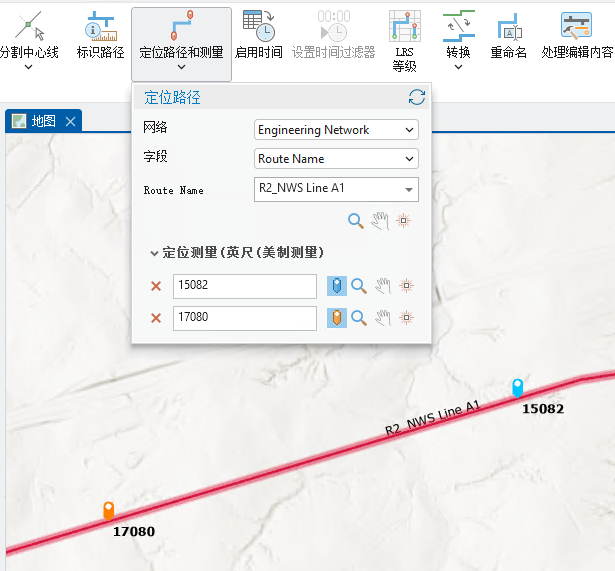Screen dimensions: 615x571
Task: Delete the 17080 measure entry
Action: pyautogui.click(x=155, y=318)
